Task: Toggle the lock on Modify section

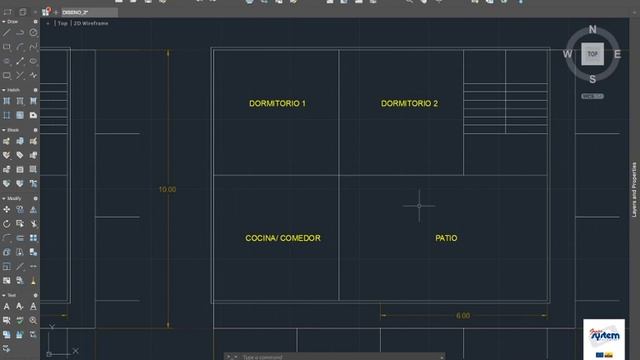Action: (36, 198)
